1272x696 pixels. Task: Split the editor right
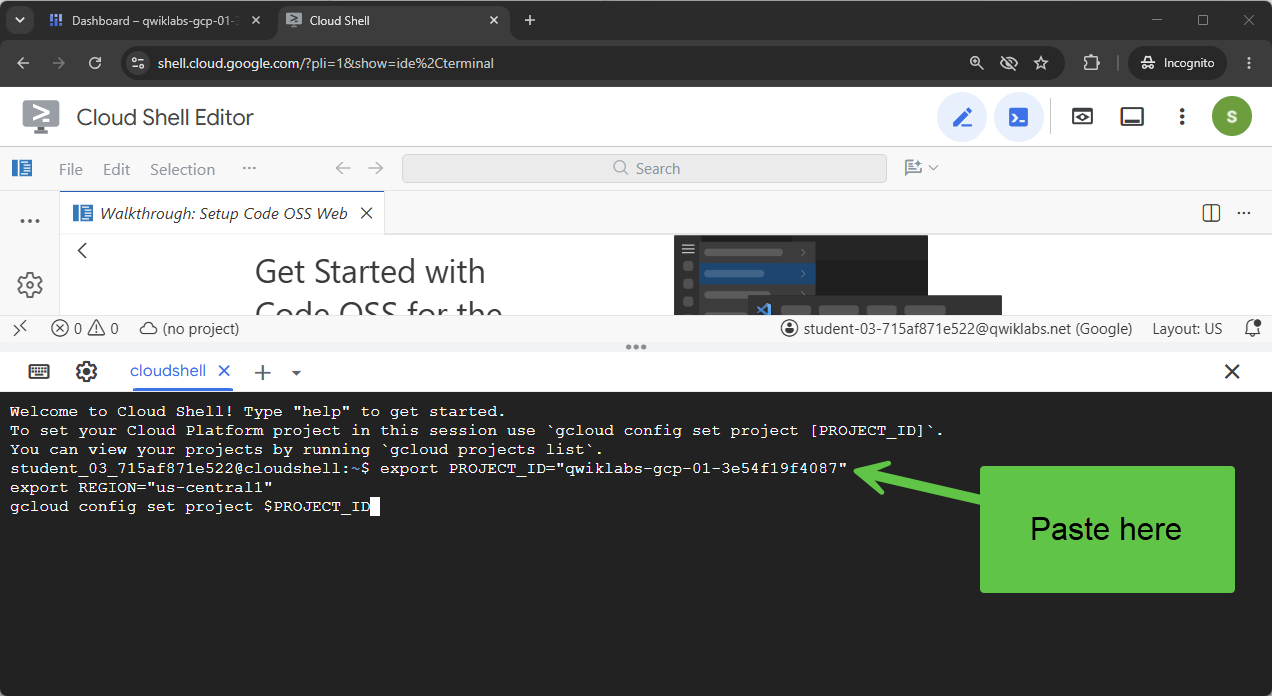point(1211,213)
